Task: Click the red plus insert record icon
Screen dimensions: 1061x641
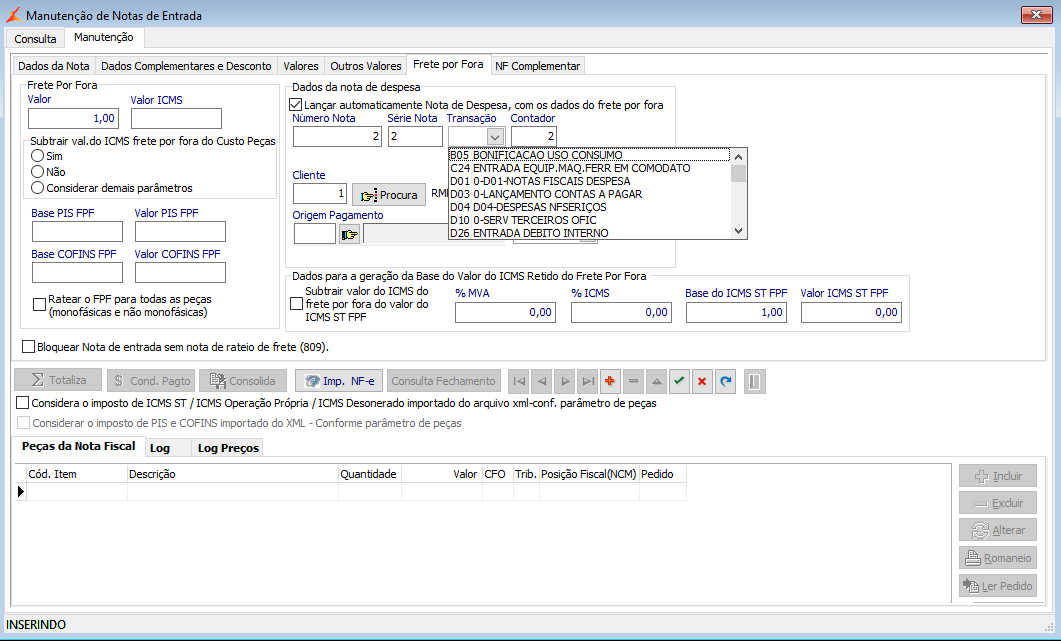Action: pyautogui.click(x=610, y=381)
